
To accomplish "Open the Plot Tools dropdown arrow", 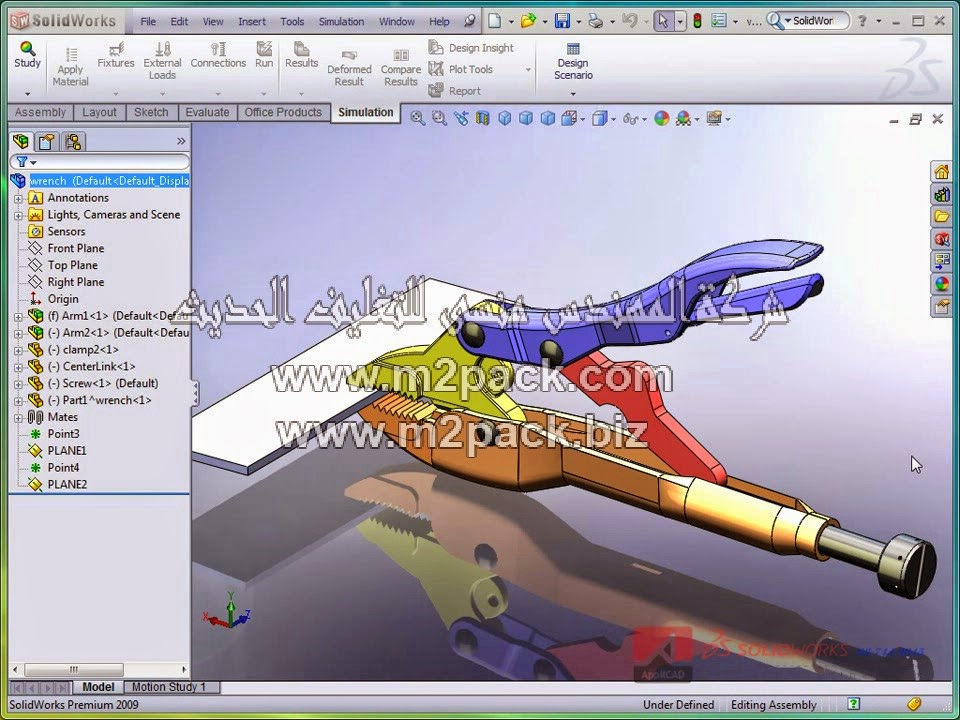I will pos(528,70).
